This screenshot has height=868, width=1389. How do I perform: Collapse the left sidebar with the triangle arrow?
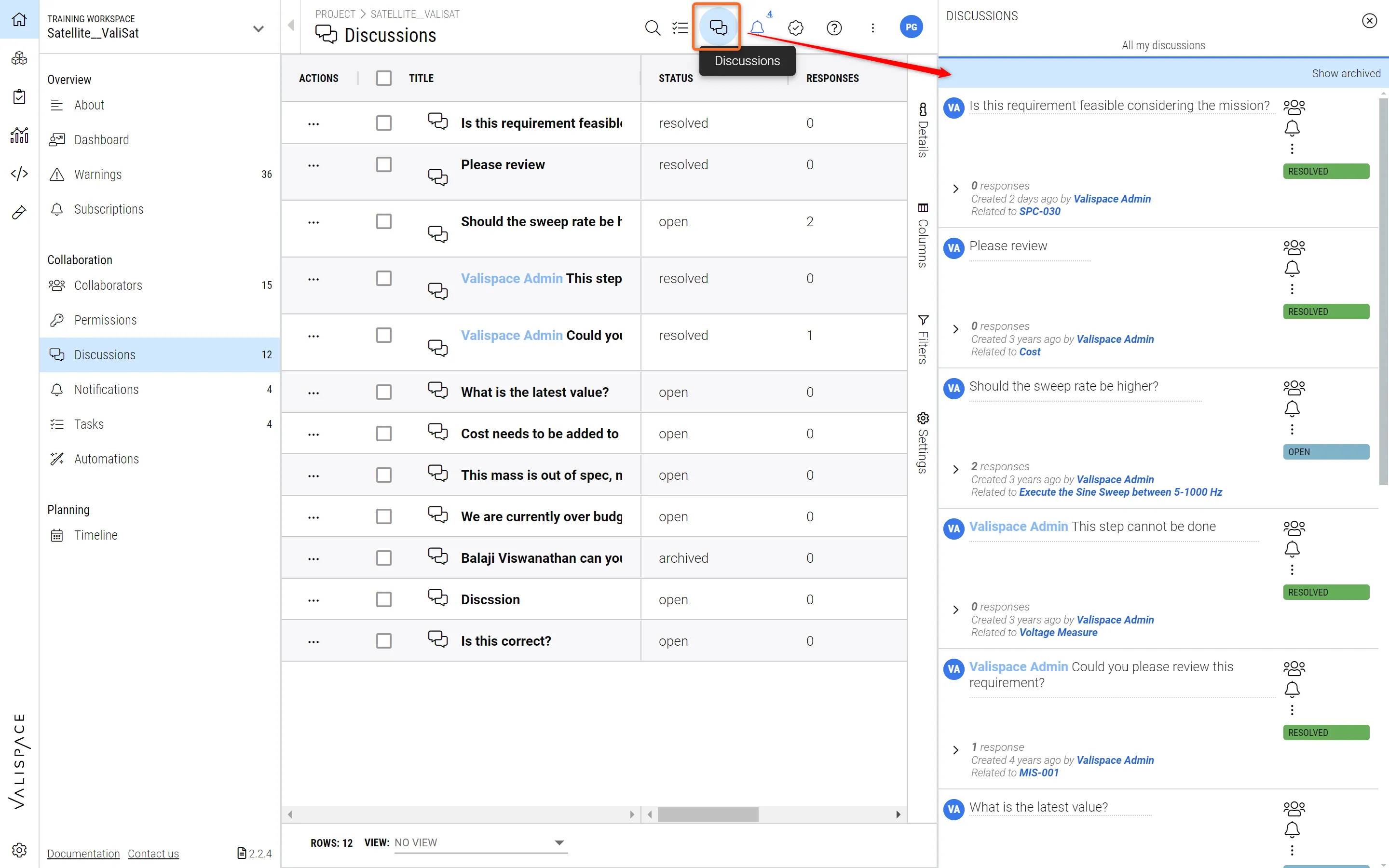(291, 25)
